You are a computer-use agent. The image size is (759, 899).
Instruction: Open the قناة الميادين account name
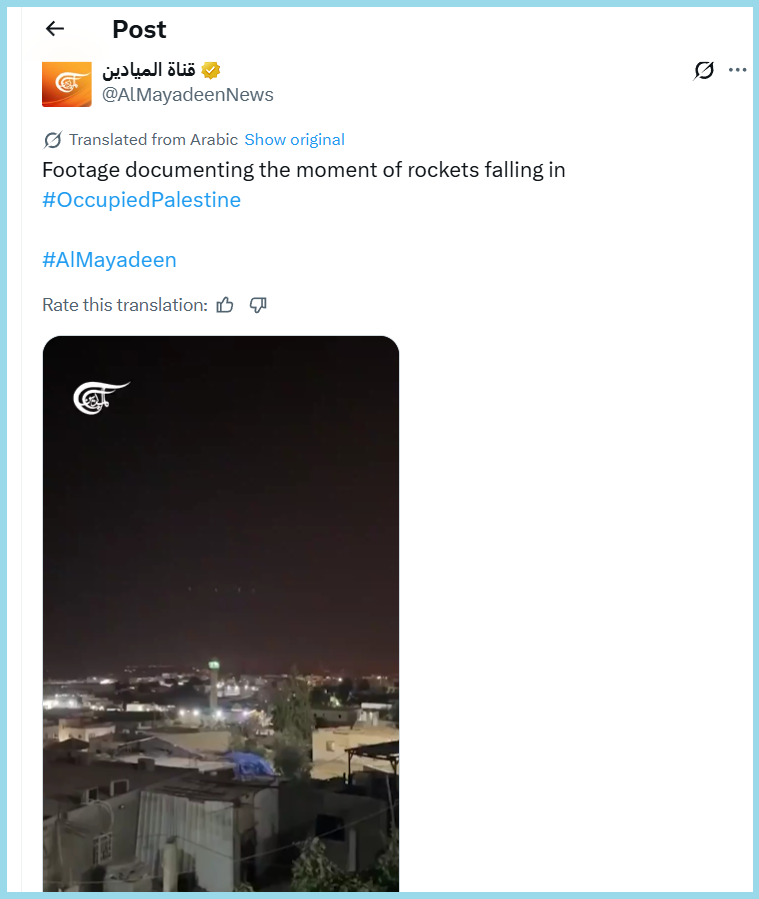click(x=148, y=70)
